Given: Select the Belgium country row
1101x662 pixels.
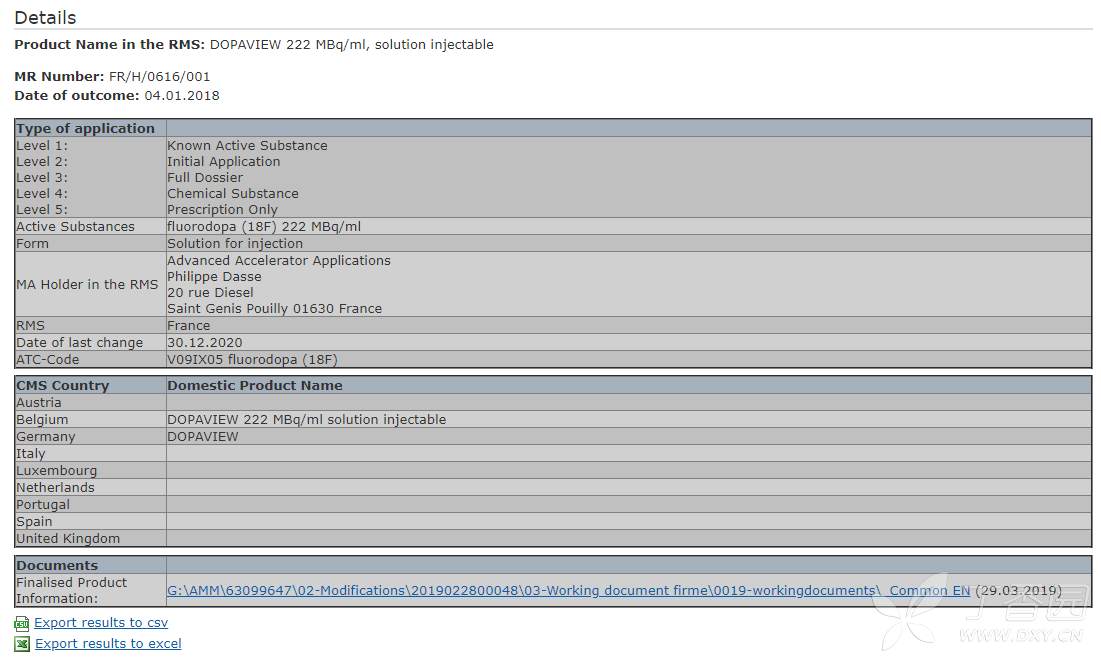Looking at the screenshot, I should (43, 420).
